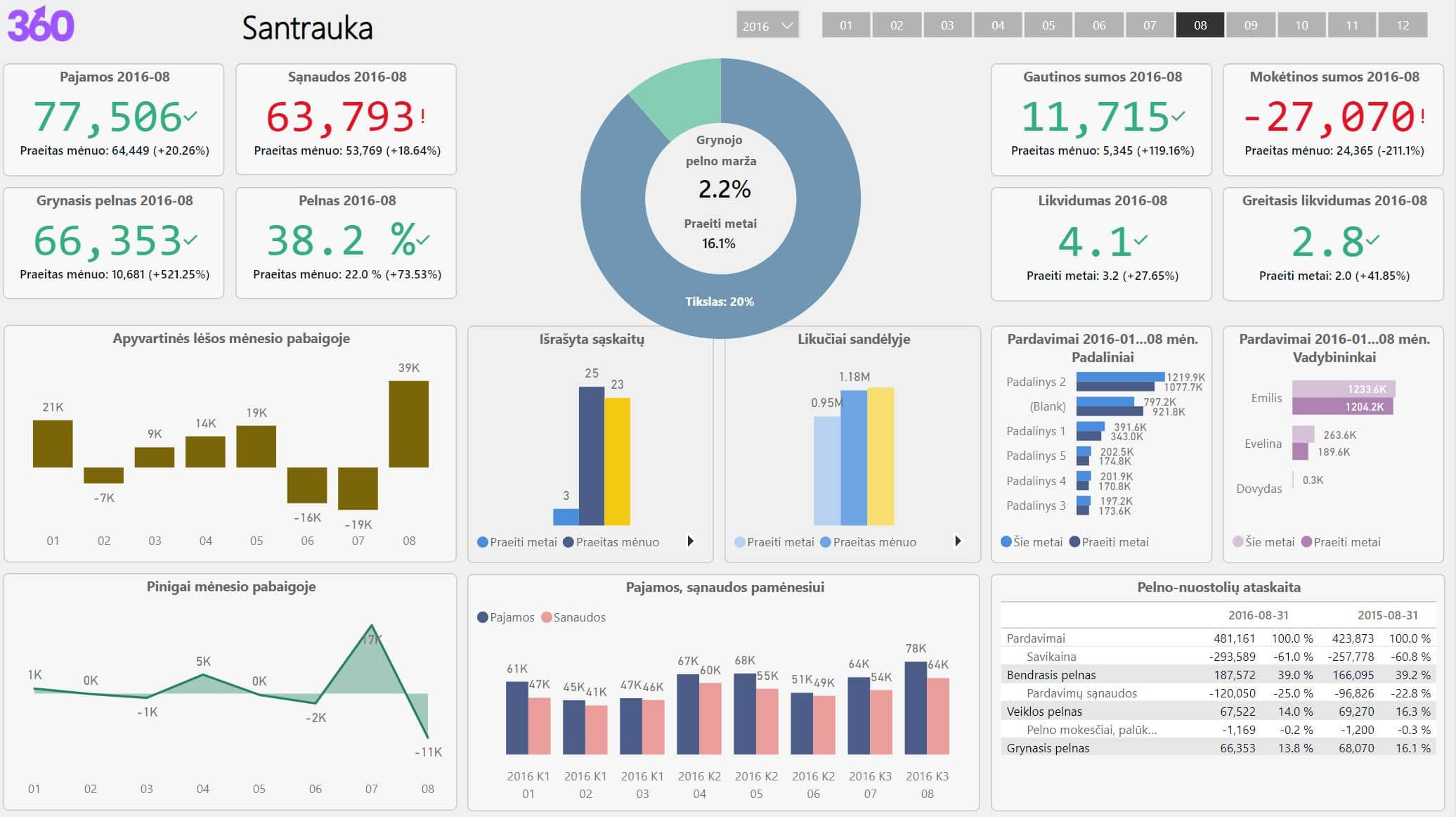Click next-arrow in Likučiai sandėlyje legend
The width and height of the screenshot is (1456, 817).
(x=958, y=541)
